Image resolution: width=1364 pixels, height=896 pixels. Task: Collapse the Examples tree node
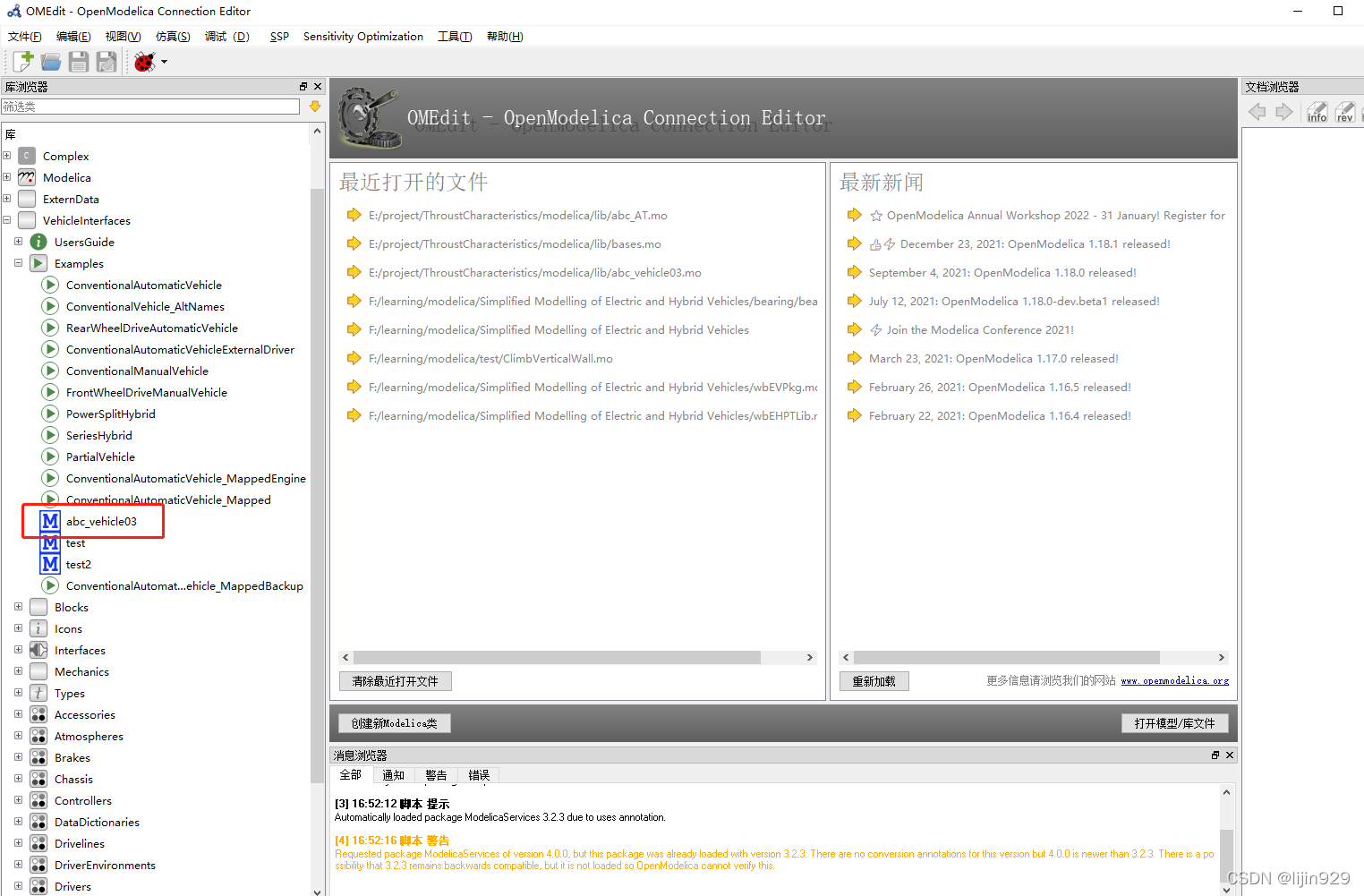coord(18,263)
